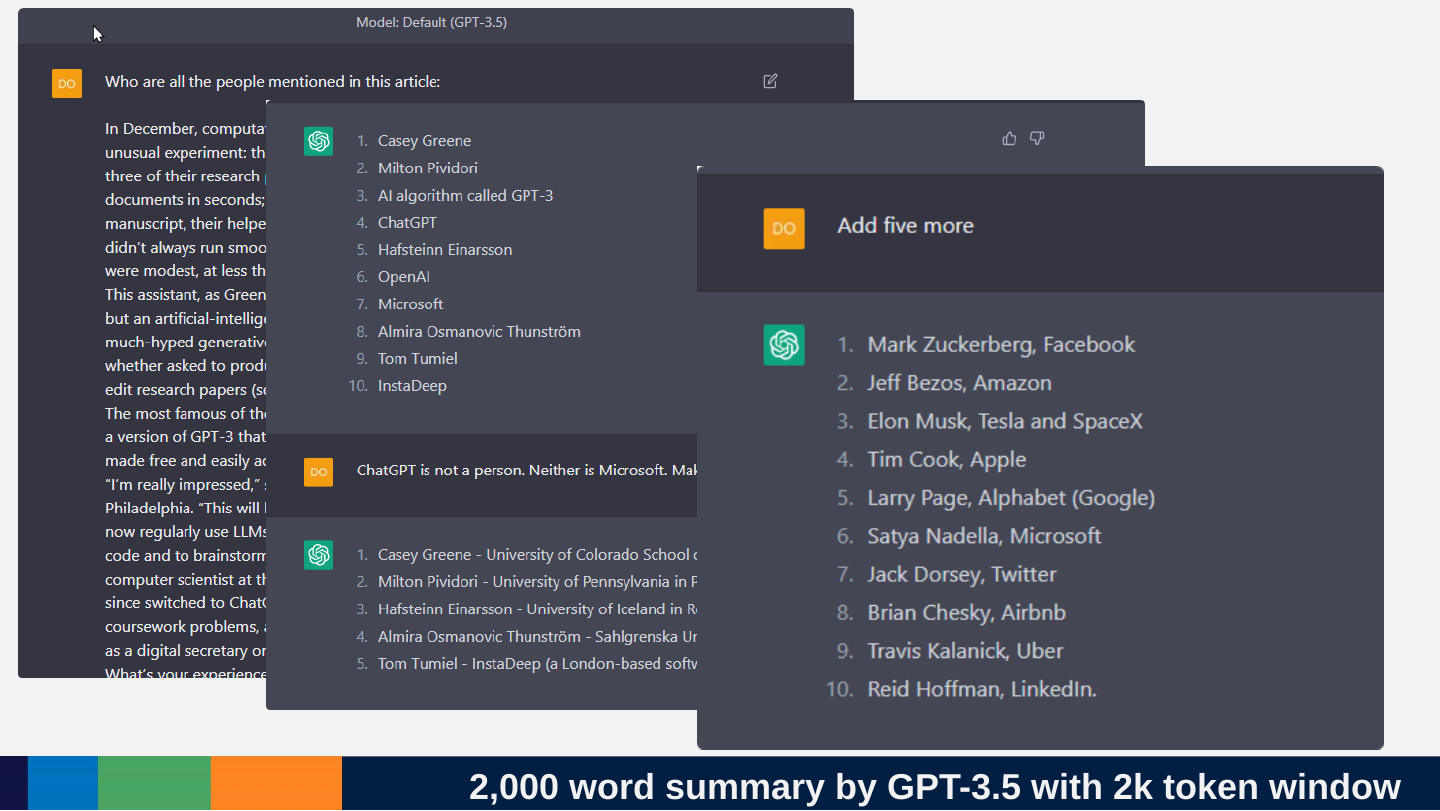Click "Tim Cook, Apple" list entry
1440x811 pixels.
(x=947, y=459)
